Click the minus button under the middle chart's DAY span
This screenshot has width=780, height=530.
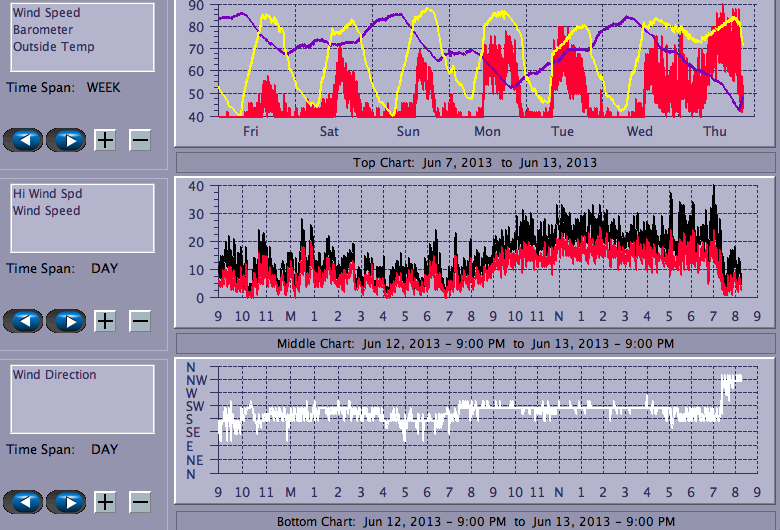pyautogui.click(x=140, y=321)
